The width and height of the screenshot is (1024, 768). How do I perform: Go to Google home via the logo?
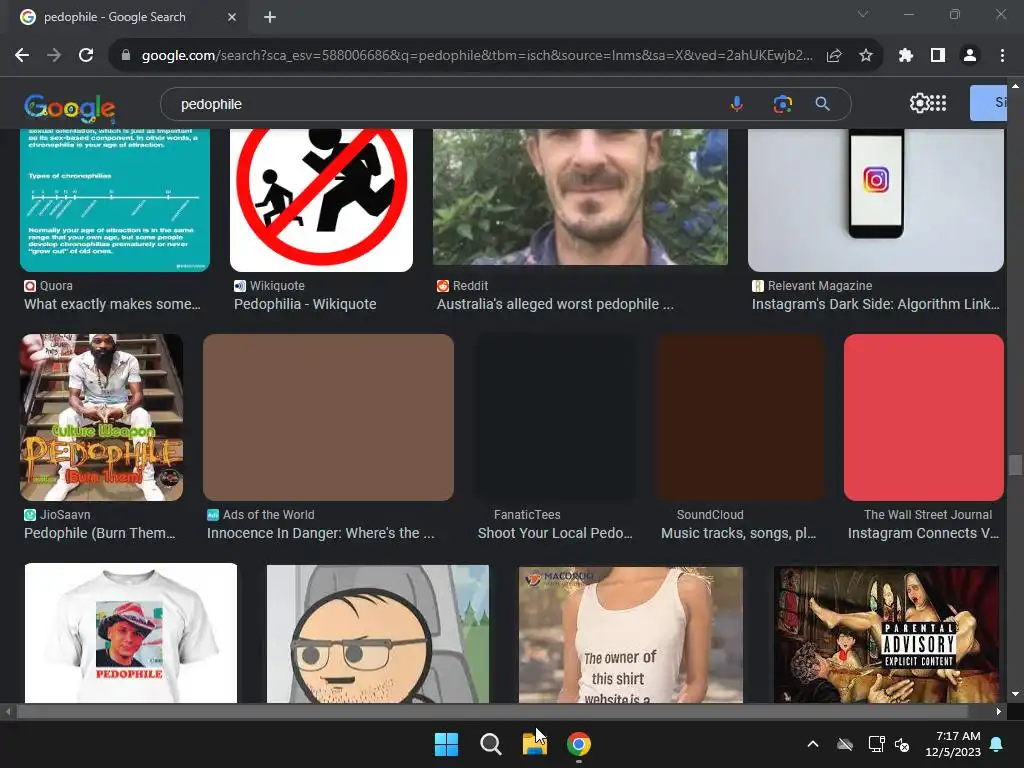[x=70, y=108]
